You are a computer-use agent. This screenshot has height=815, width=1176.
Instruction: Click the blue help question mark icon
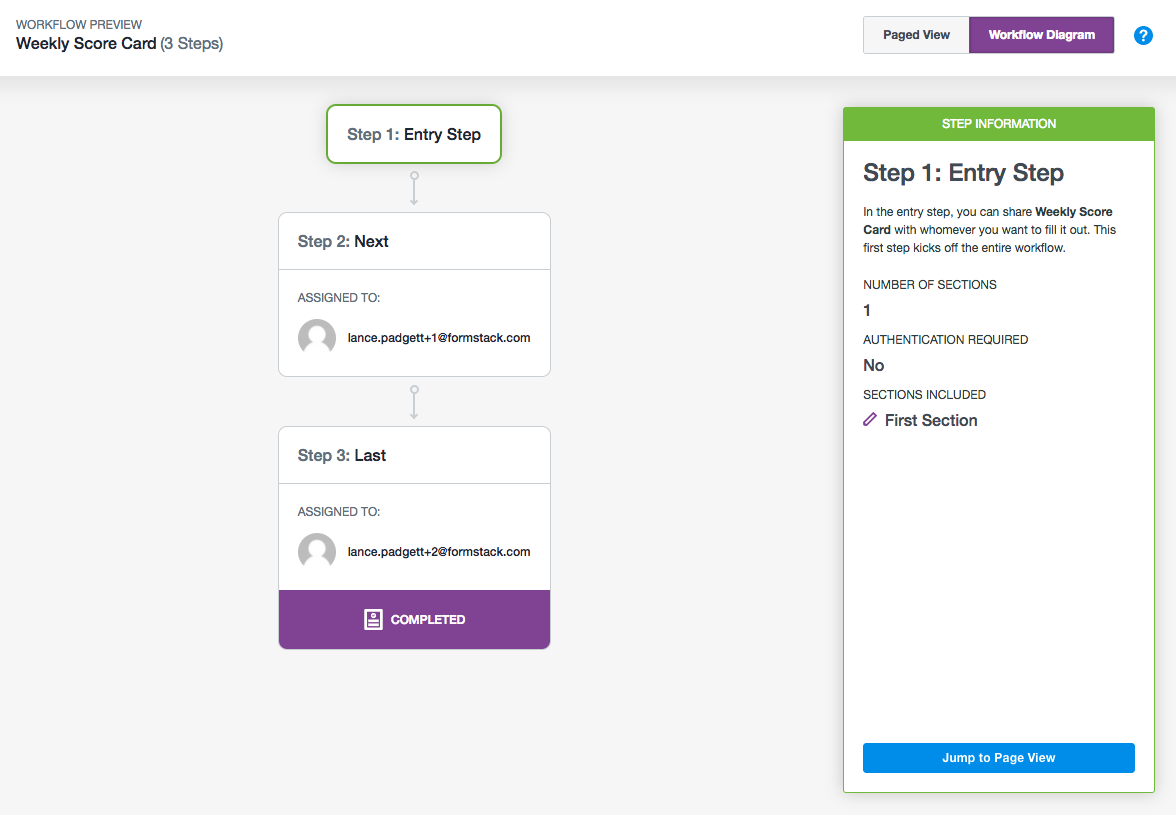(1143, 35)
